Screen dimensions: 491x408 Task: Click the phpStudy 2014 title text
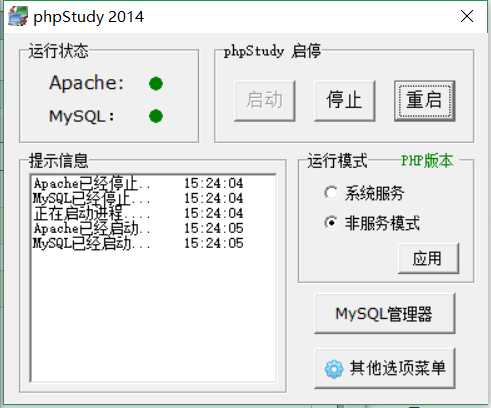click(x=89, y=17)
